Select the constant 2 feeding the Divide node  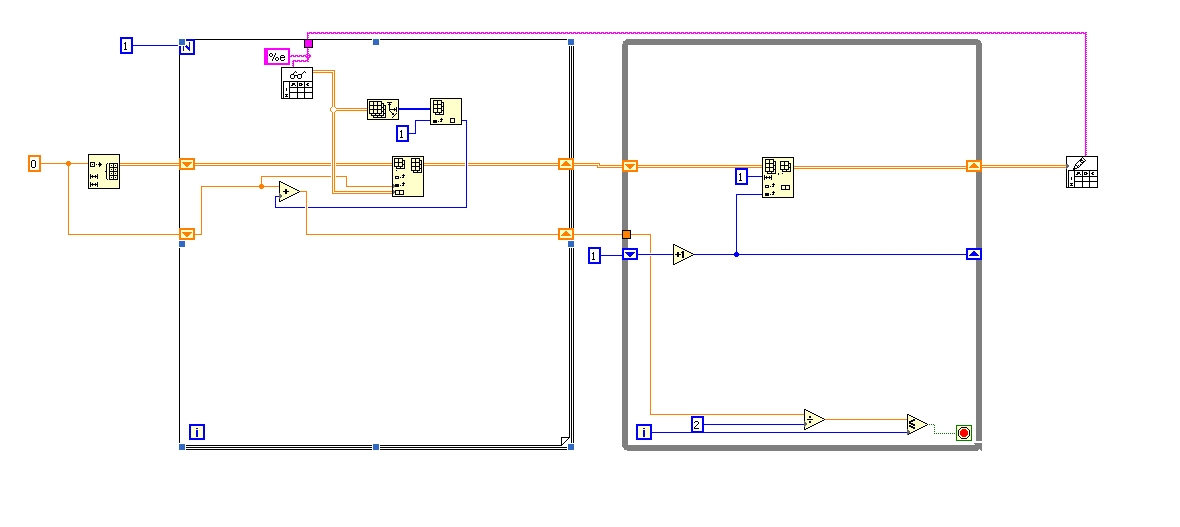click(x=697, y=425)
